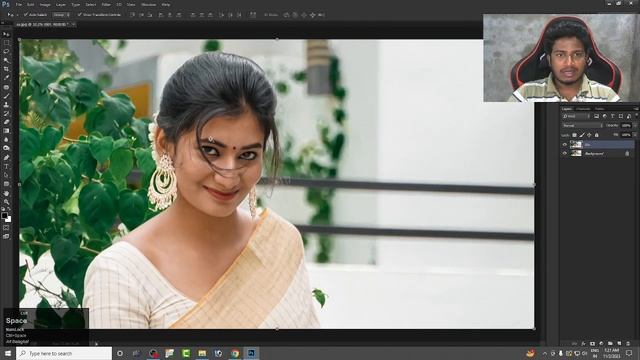The height and width of the screenshot is (360, 640).
Task: Select the Hand tool
Action: tap(6, 193)
